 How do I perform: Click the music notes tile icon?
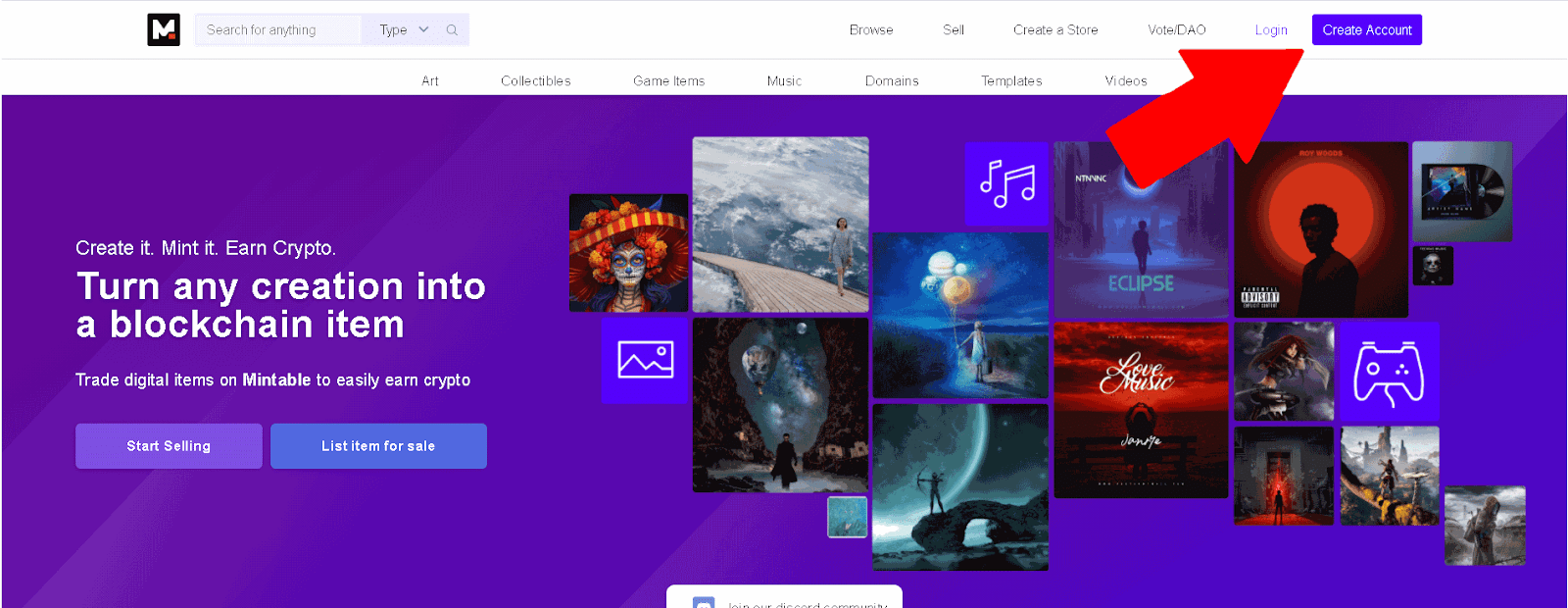pos(1006,183)
